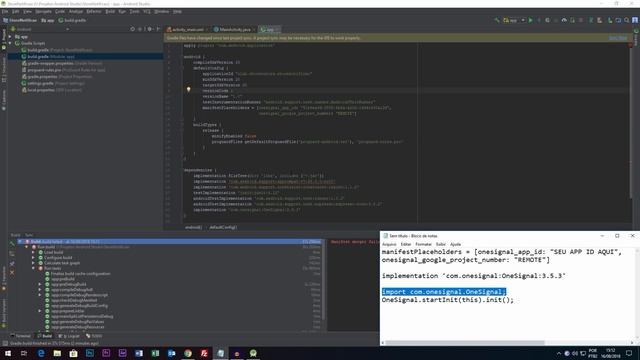Collapse the top Build failed tree row
Screen dimensions: 640x360
click(x=20, y=242)
